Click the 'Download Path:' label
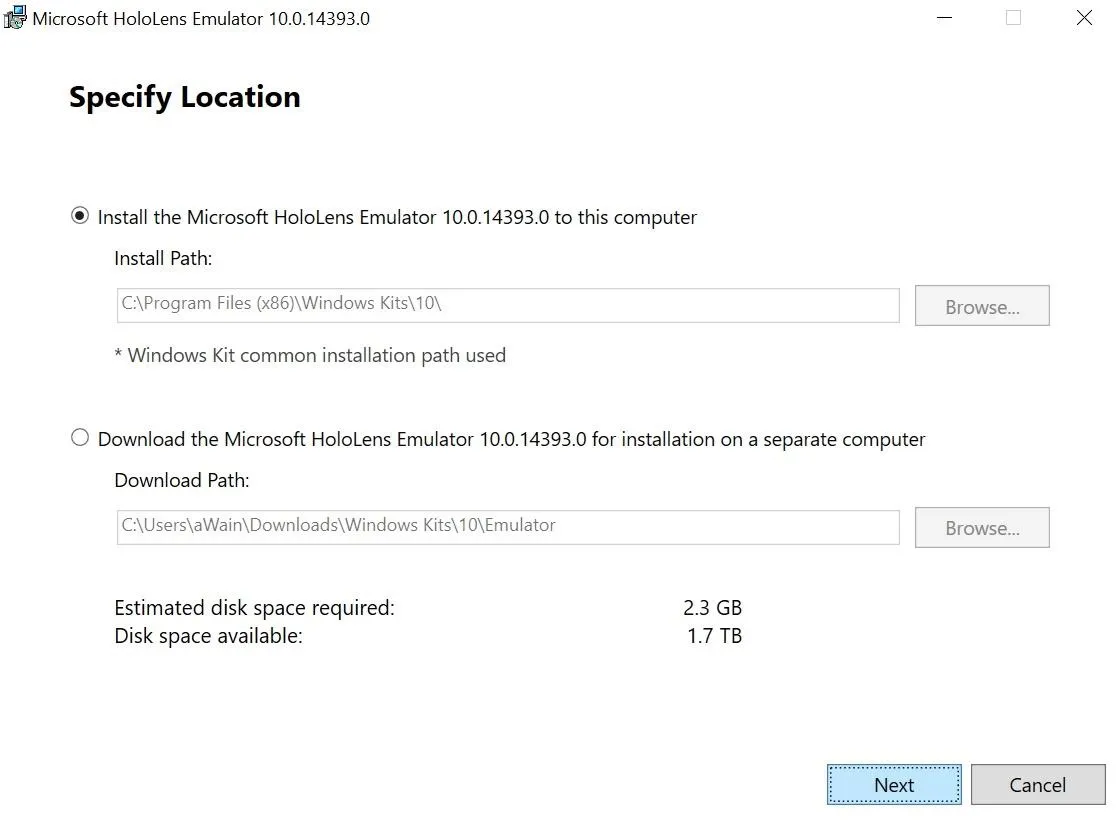This screenshot has height=821, width=1118. pos(182,480)
